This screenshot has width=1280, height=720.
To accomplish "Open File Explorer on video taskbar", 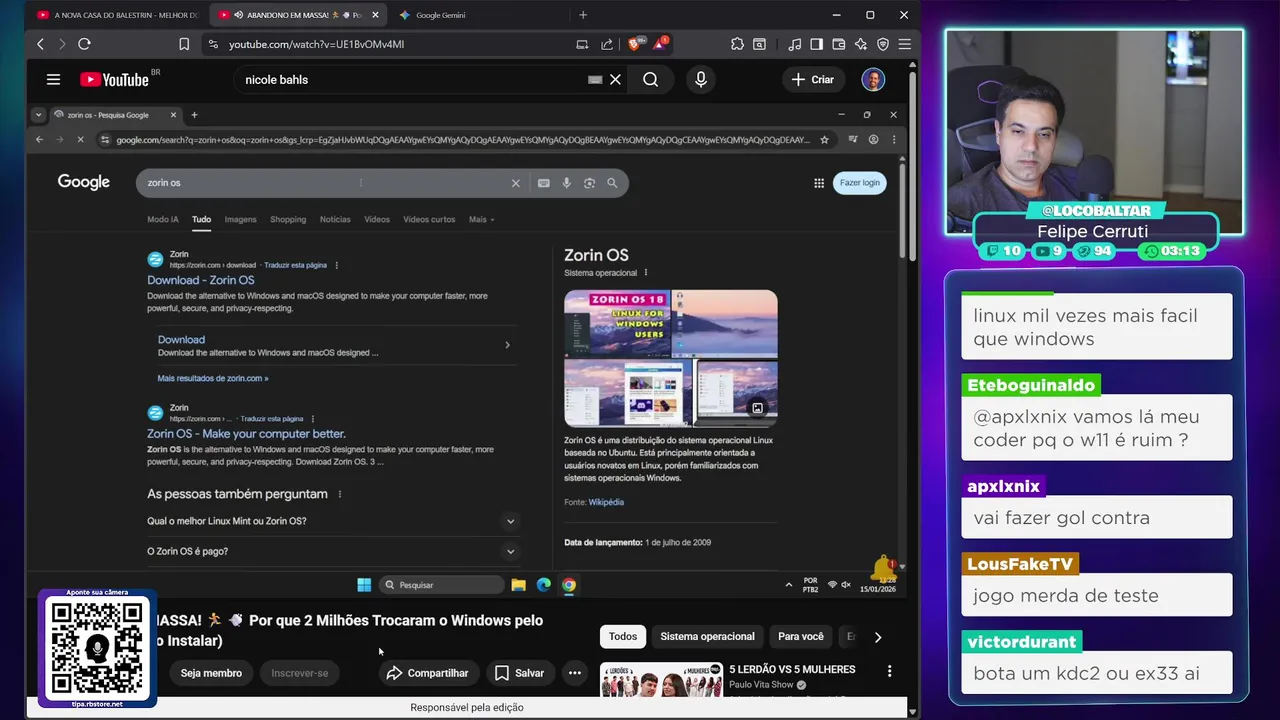I will [518, 585].
